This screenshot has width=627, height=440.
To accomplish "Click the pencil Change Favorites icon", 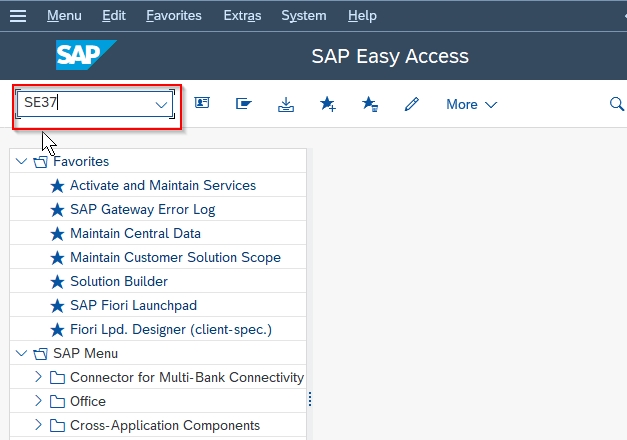I will click(x=411, y=104).
